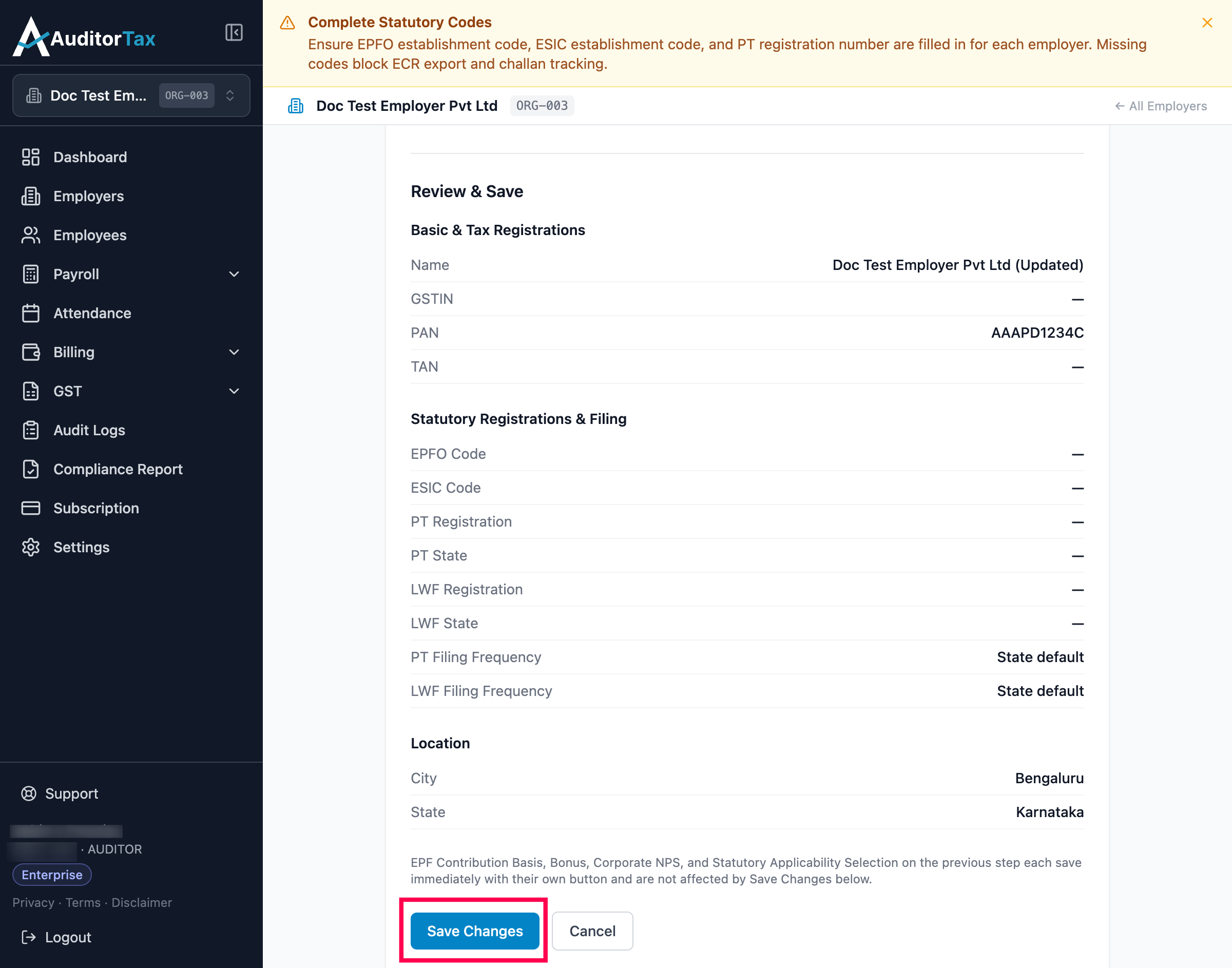The height and width of the screenshot is (968, 1232).
Task: Open the Terms link
Action: (x=83, y=902)
